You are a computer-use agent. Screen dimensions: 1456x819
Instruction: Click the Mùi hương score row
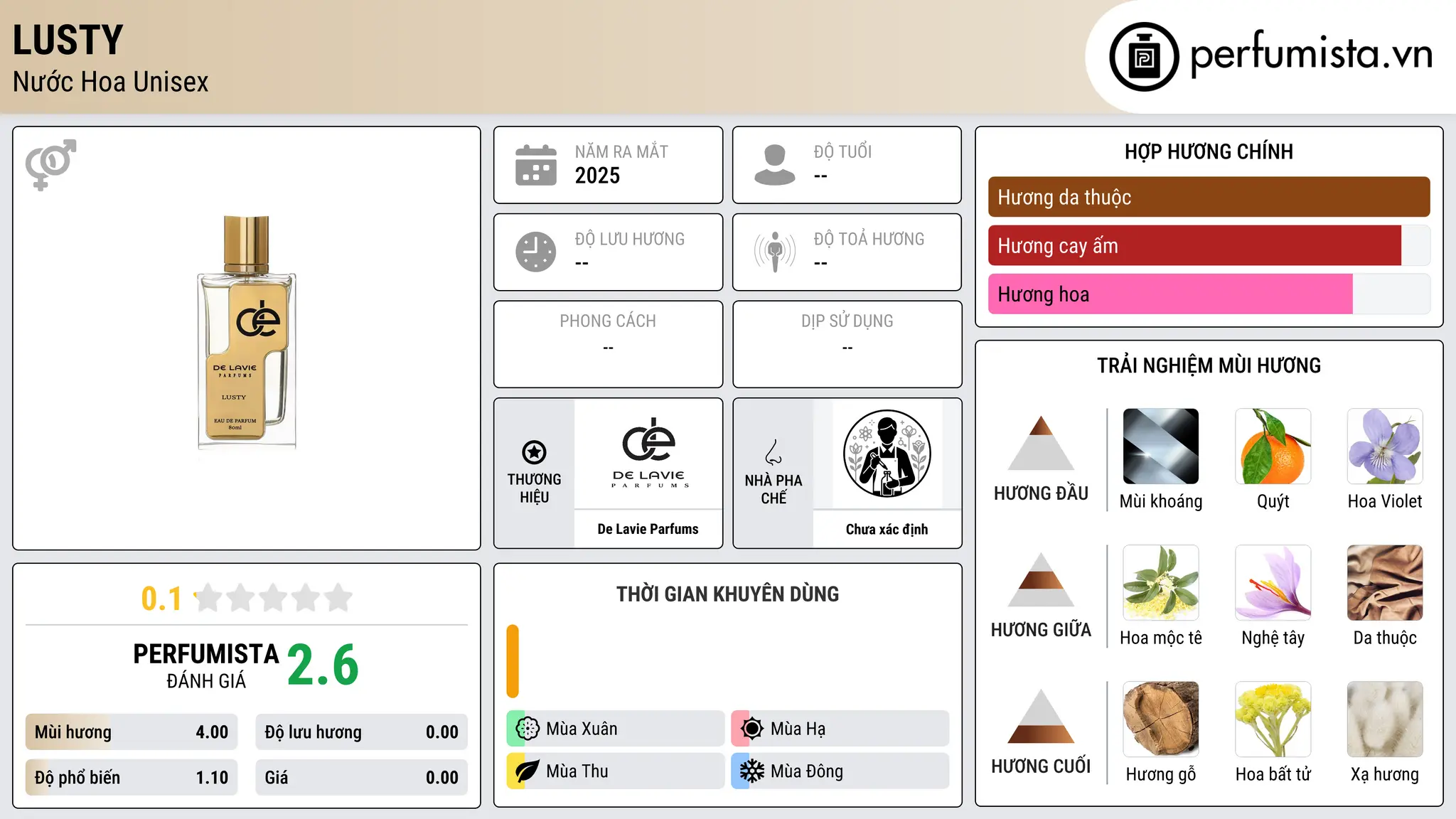tap(132, 732)
